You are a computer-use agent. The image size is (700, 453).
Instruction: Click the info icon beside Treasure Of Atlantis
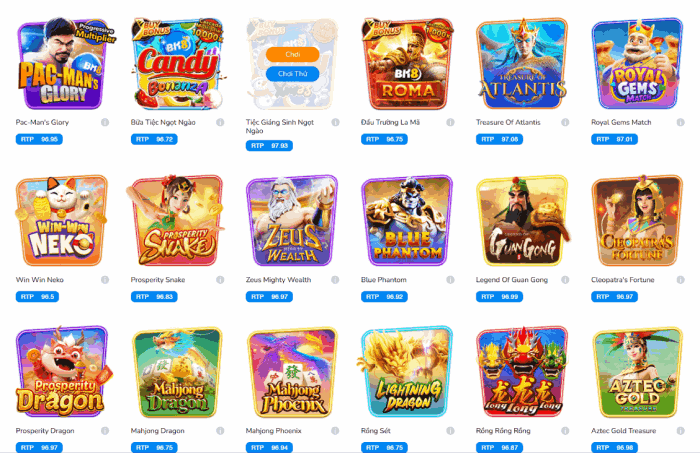point(565,122)
